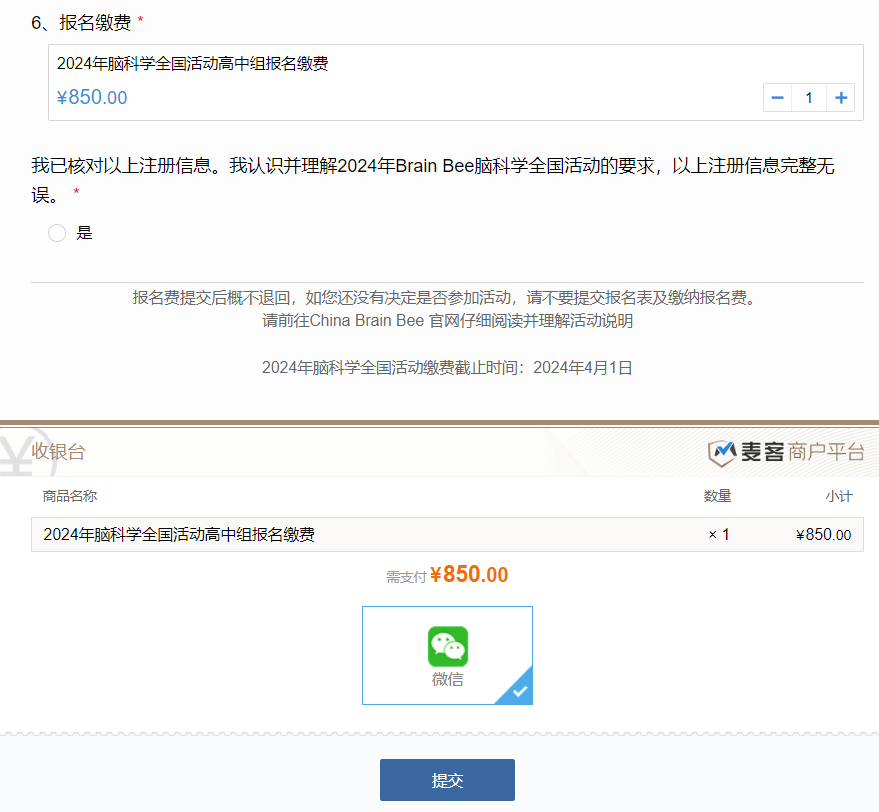Click the 商户平台 text beside the logo
Image resolution: width=879 pixels, height=812 pixels.
[x=826, y=452]
